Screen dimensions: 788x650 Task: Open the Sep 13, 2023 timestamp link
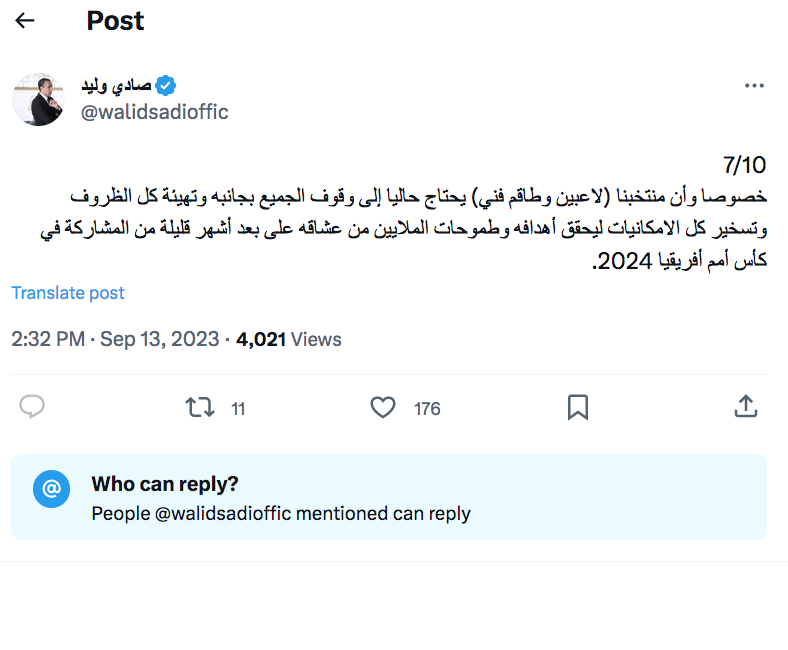[x=160, y=339]
